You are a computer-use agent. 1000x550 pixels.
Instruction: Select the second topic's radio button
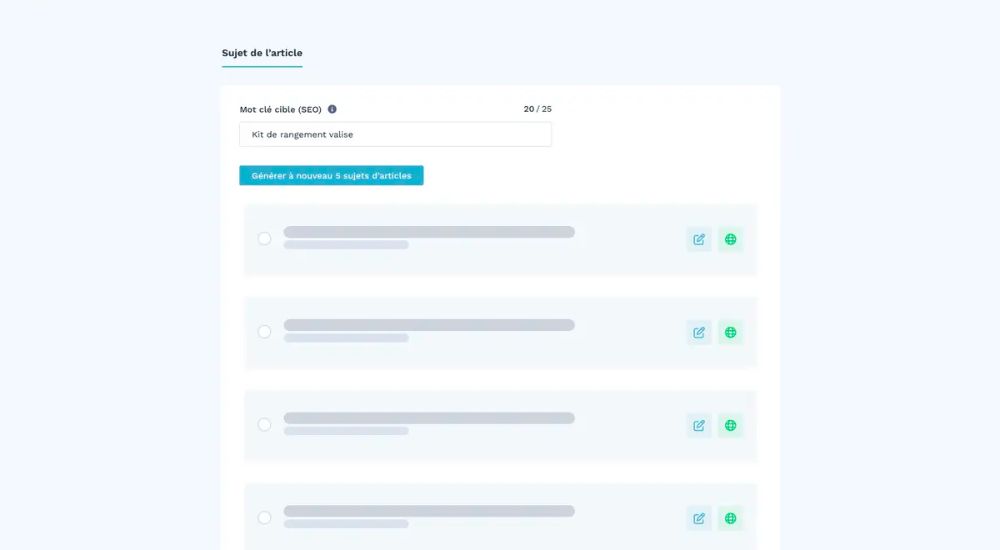[264, 331]
